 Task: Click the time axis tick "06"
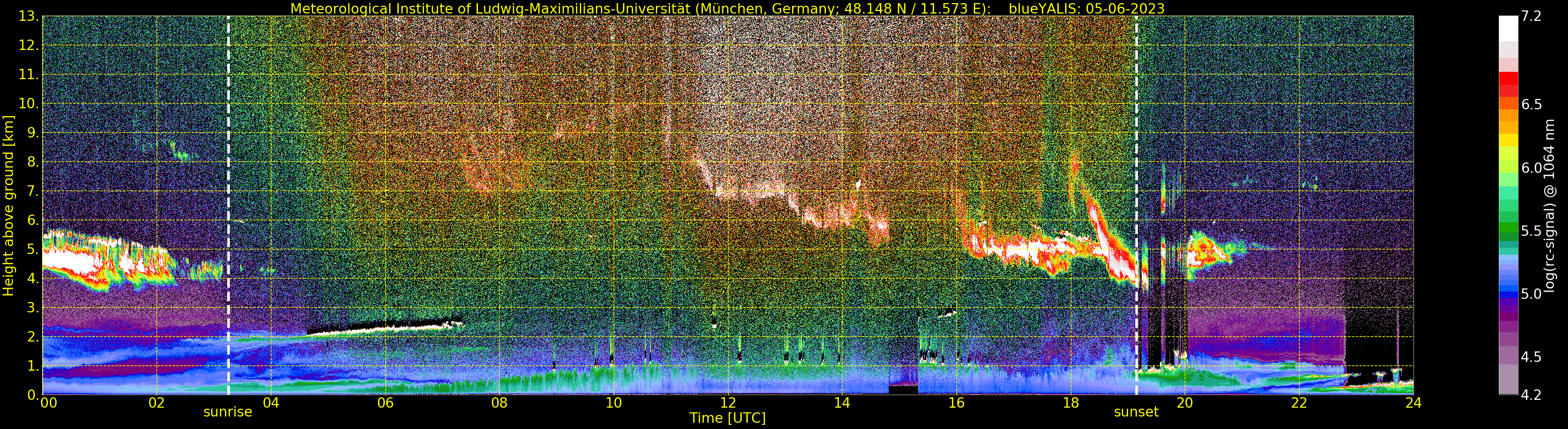coord(385,403)
